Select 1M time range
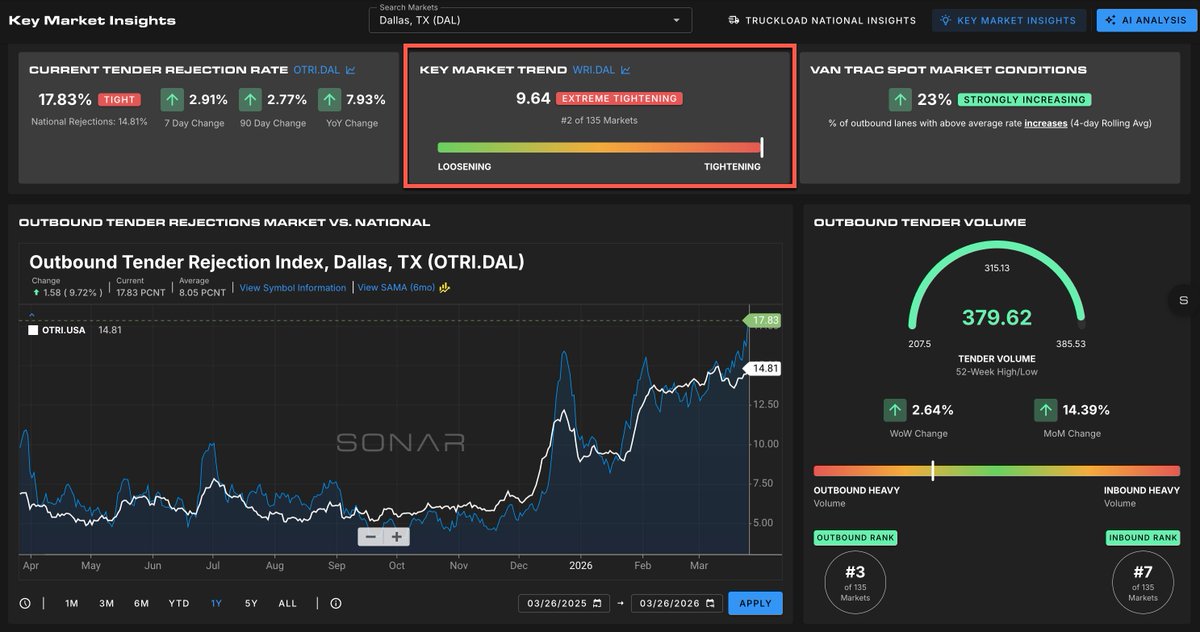This screenshot has width=1200, height=632. [x=72, y=603]
